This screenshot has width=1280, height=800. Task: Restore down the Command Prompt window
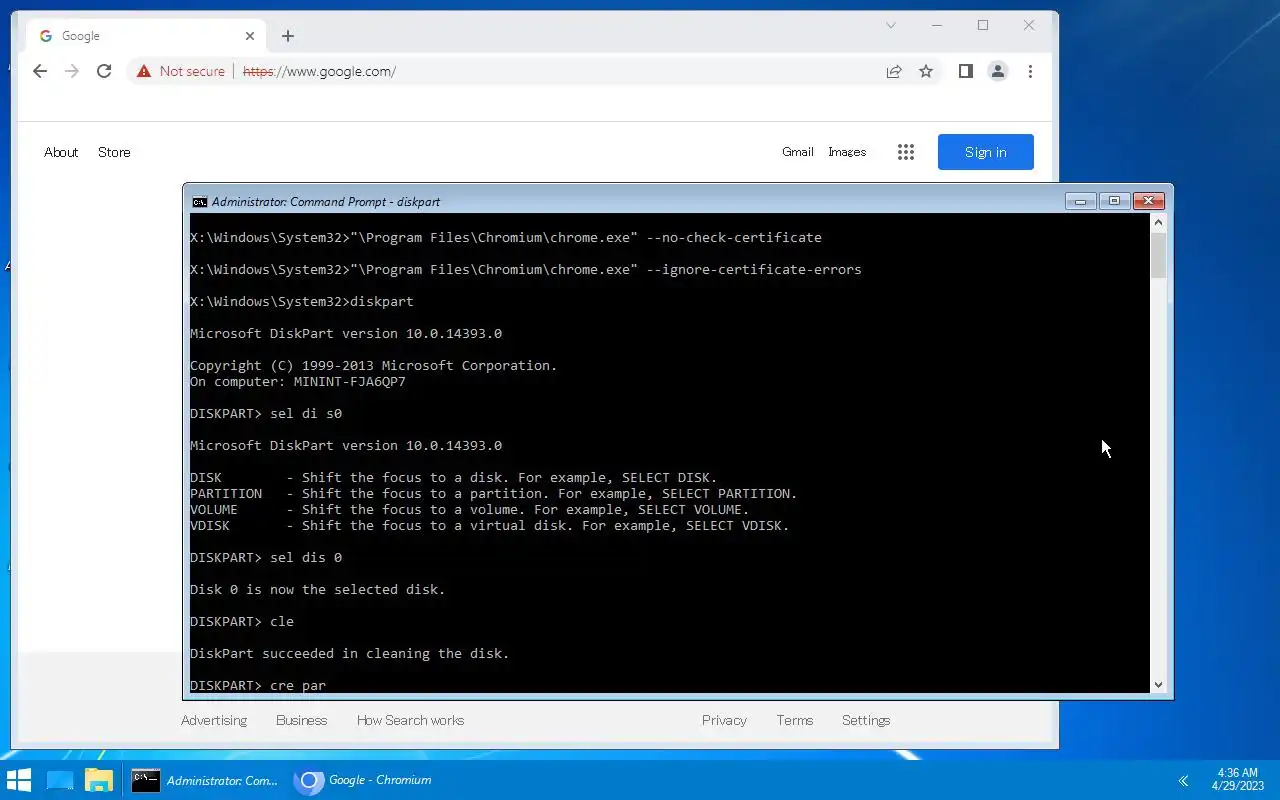(x=1114, y=201)
